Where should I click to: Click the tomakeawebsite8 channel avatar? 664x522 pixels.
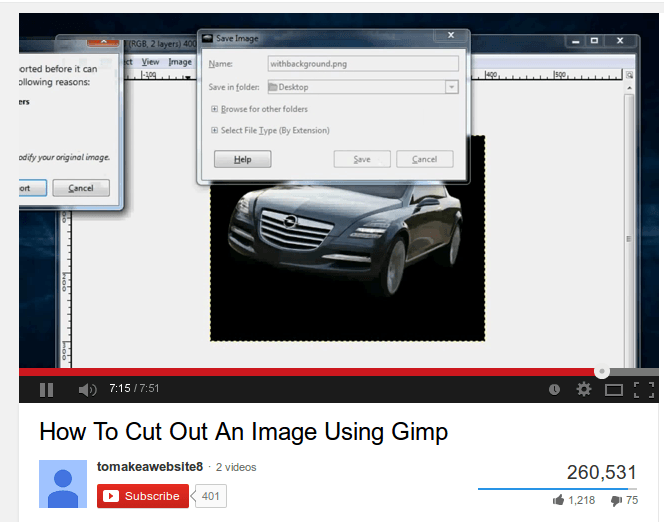click(63, 484)
